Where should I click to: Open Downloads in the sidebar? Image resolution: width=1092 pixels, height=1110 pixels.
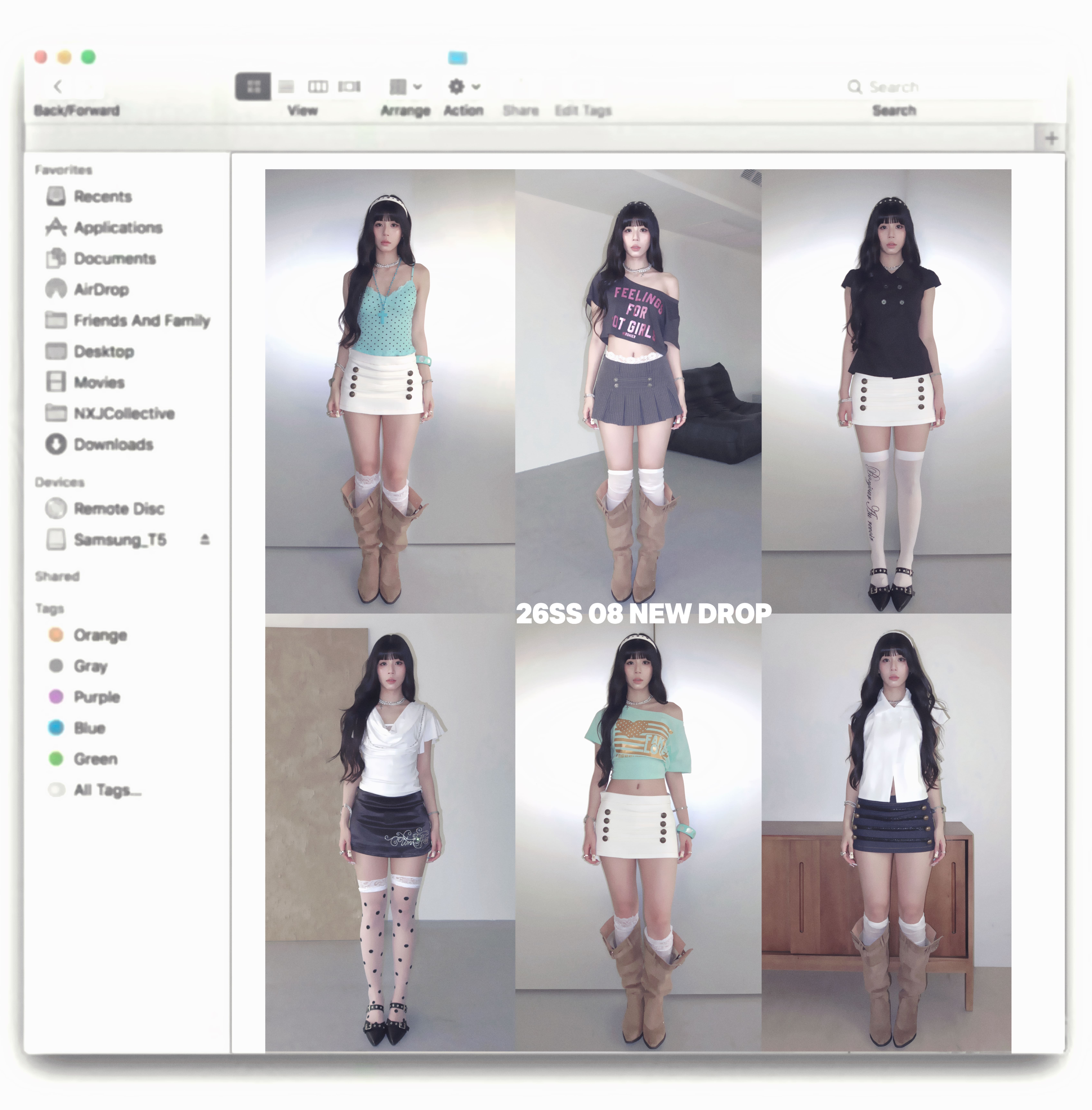tap(113, 444)
